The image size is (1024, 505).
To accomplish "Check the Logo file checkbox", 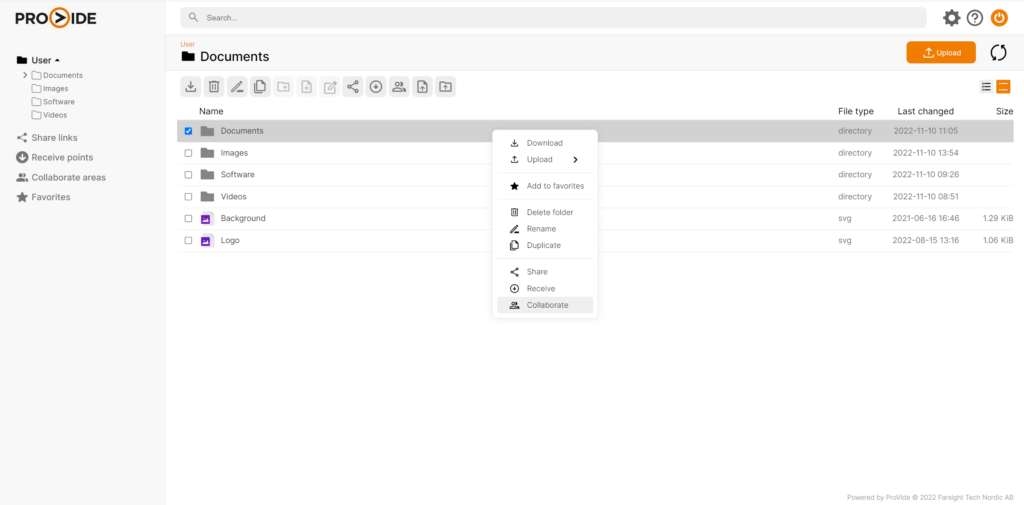I will click(188, 240).
